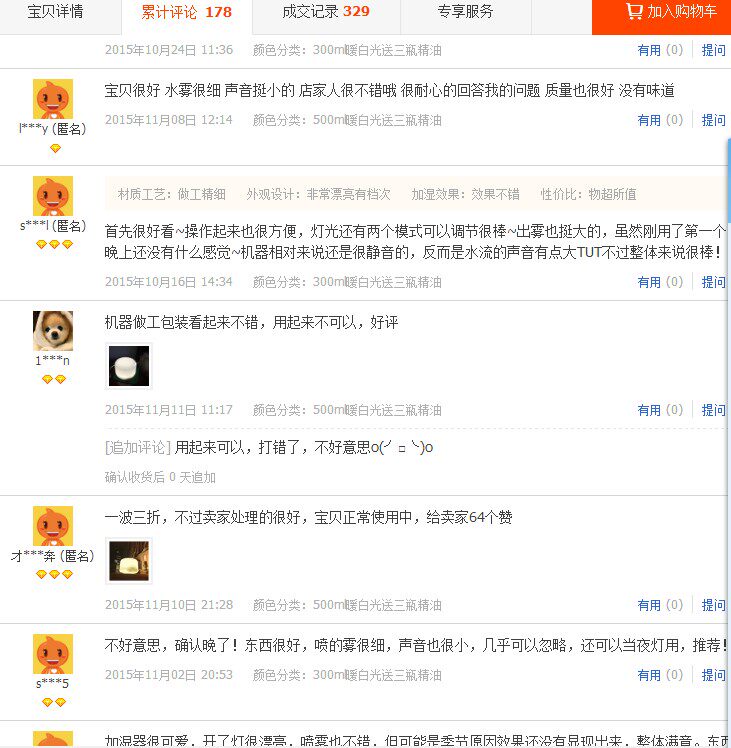This screenshot has height=748, width=731.
Task: Click avatar of reviewer 才***奔
Action: click(x=53, y=526)
